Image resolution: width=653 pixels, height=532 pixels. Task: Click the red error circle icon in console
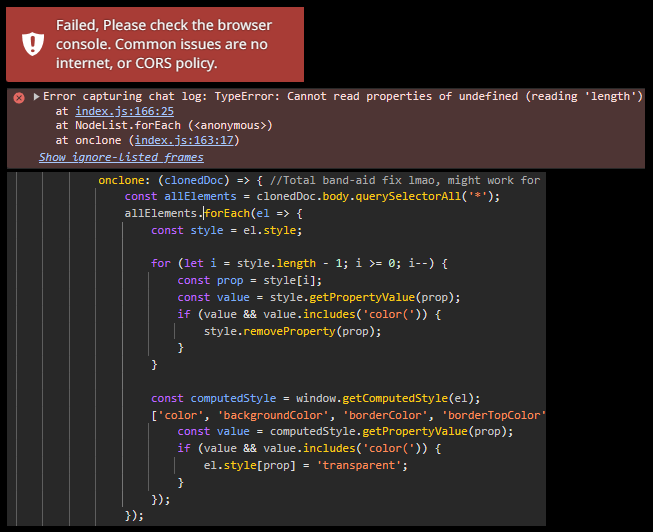(19, 98)
